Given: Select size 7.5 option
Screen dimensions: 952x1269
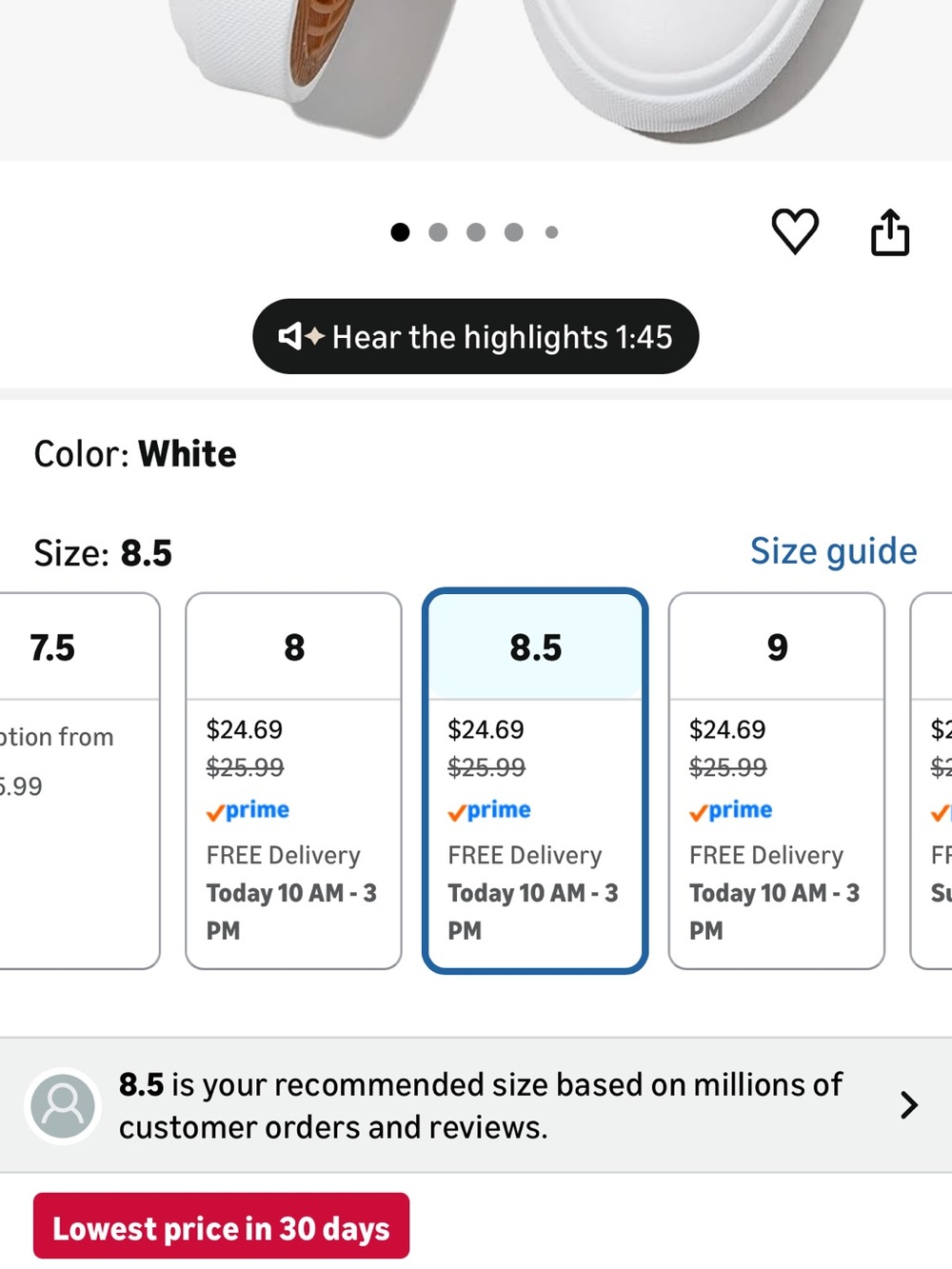Looking at the screenshot, I should tap(78, 781).
